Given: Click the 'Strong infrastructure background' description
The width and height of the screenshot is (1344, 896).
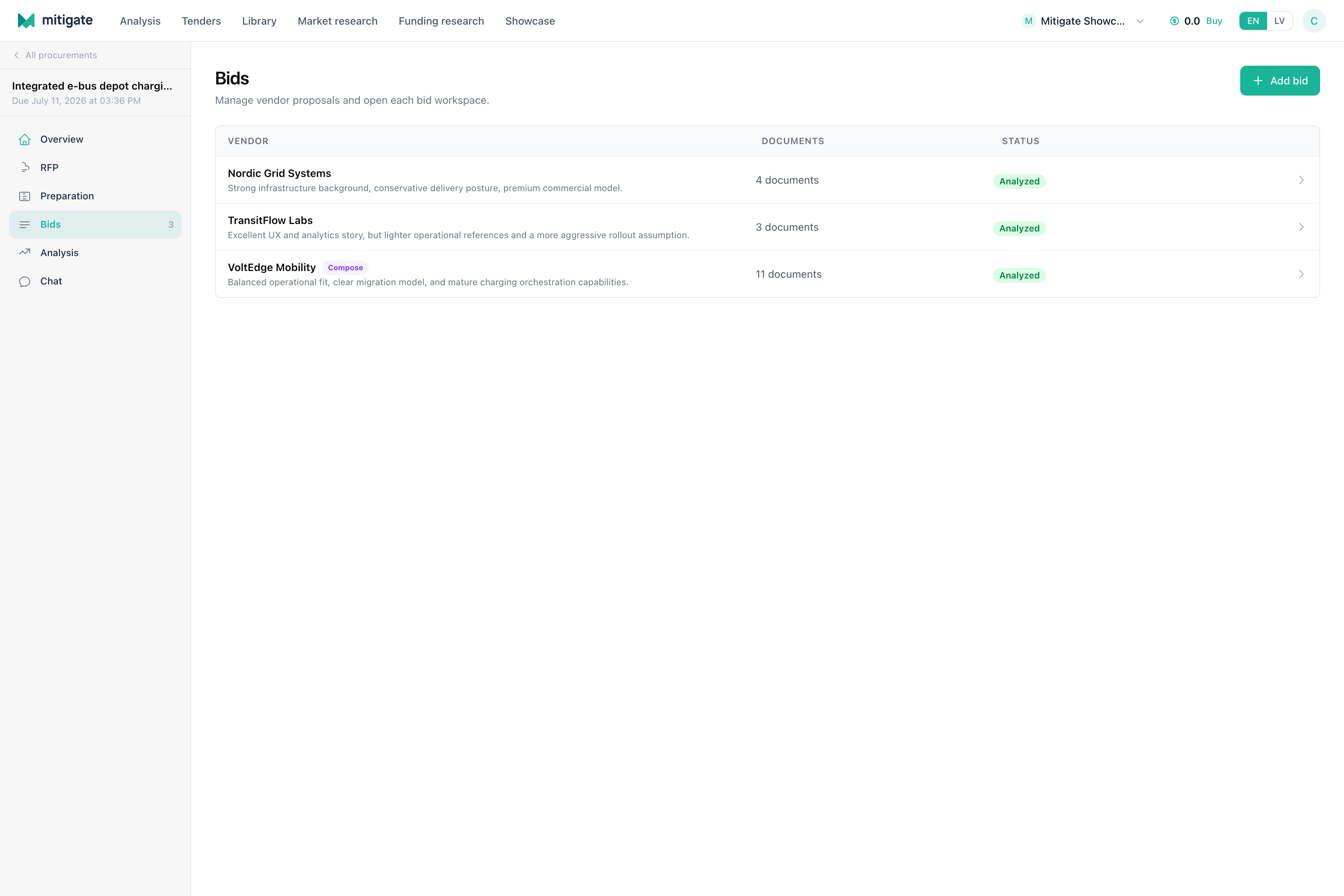Looking at the screenshot, I should (424, 188).
